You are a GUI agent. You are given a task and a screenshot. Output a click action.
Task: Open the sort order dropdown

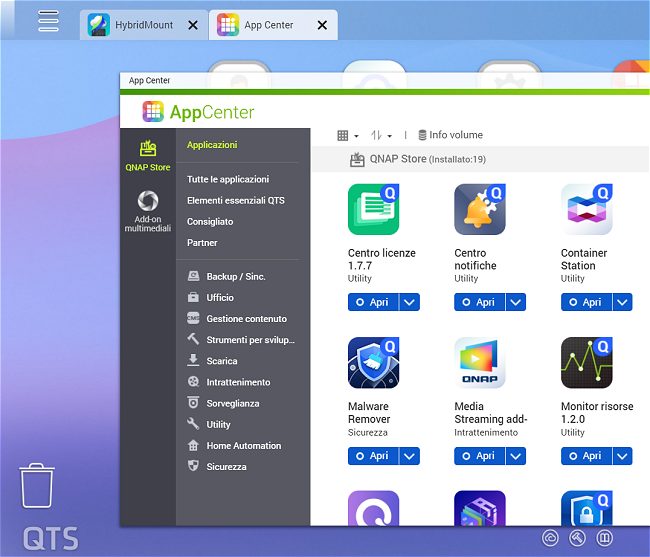[x=381, y=136]
